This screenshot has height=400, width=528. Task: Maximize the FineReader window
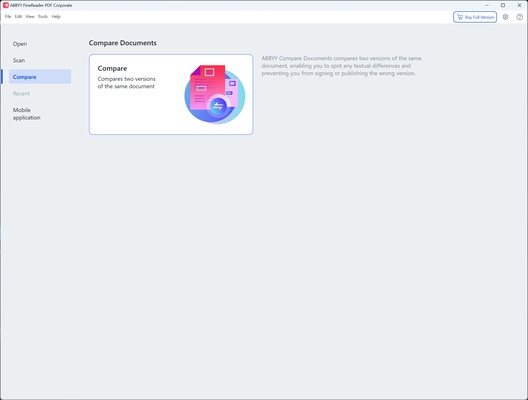503,5
